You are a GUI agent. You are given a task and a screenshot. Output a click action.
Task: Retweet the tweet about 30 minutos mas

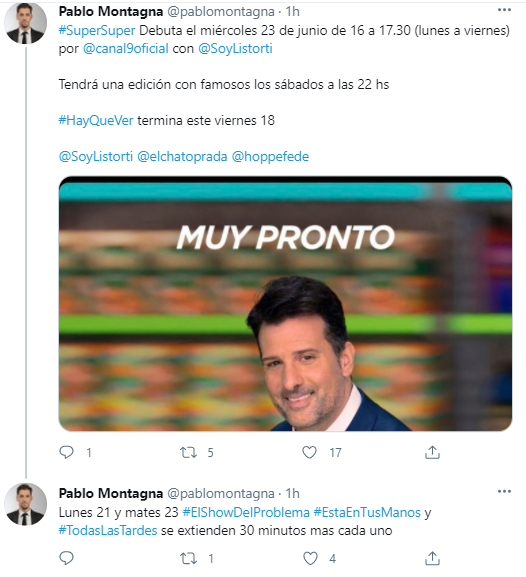coord(188,559)
